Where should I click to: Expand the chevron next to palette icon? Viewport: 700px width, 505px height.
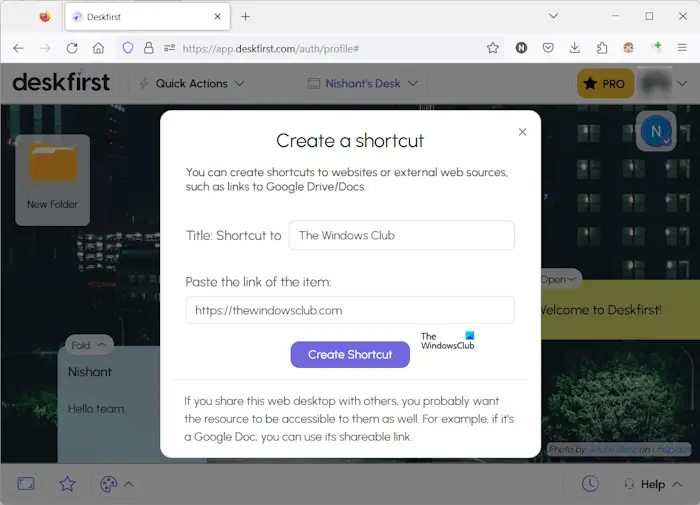coord(129,484)
